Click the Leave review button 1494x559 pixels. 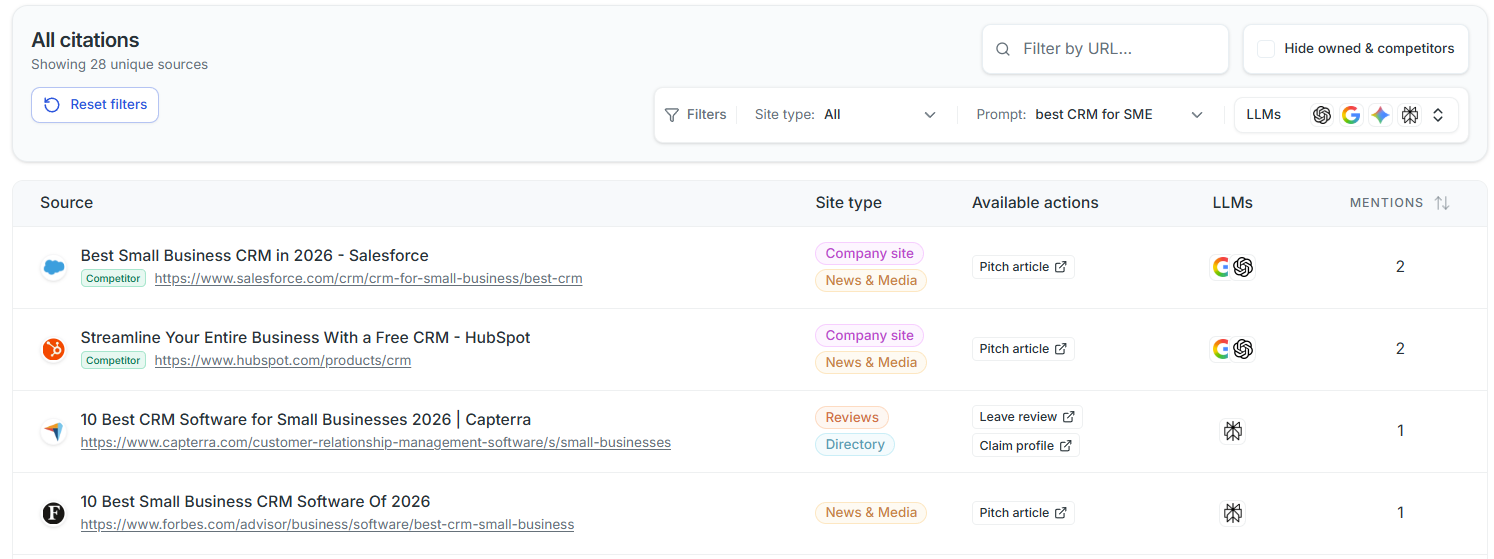coord(1027,417)
